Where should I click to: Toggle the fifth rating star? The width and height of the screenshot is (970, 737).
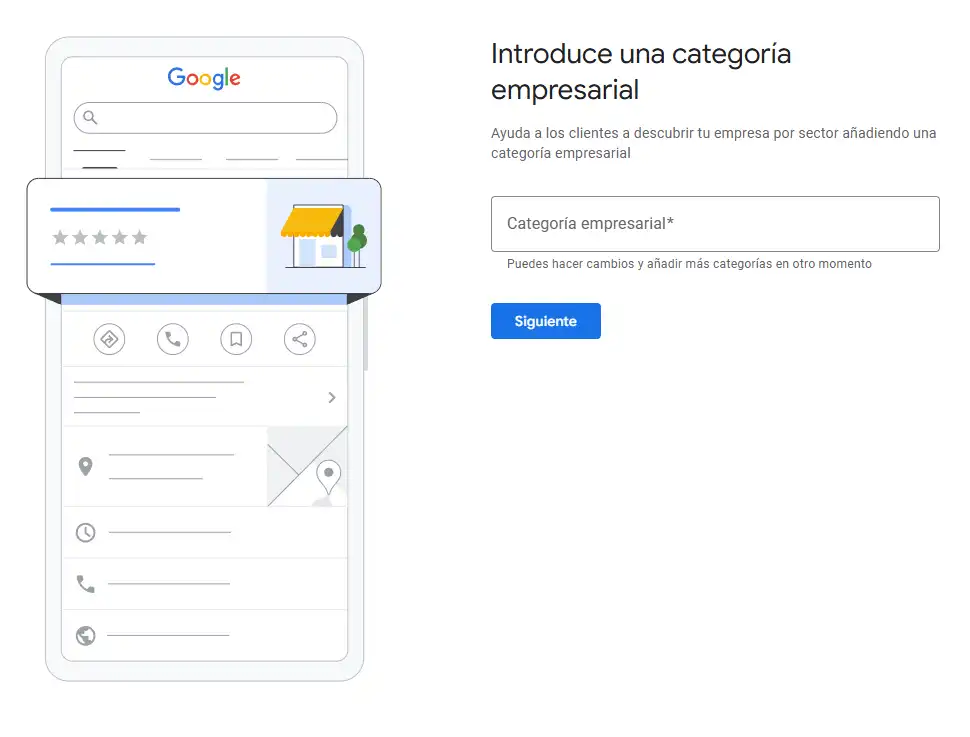[x=137, y=237]
